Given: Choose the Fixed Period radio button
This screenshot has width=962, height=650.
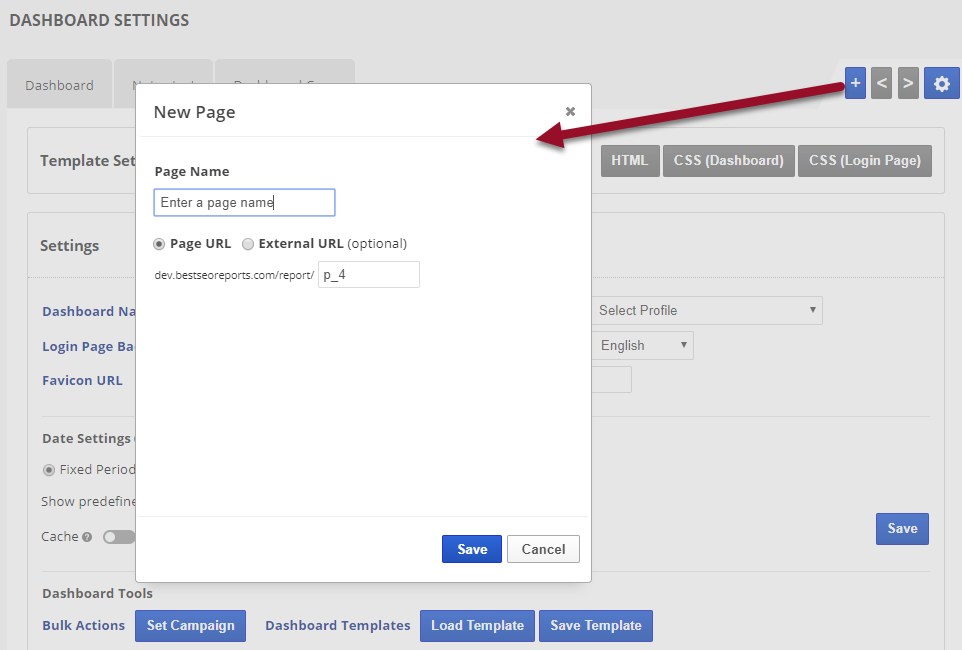Looking at the screenshot, I should pyautogui.click(x=49, y=469).
